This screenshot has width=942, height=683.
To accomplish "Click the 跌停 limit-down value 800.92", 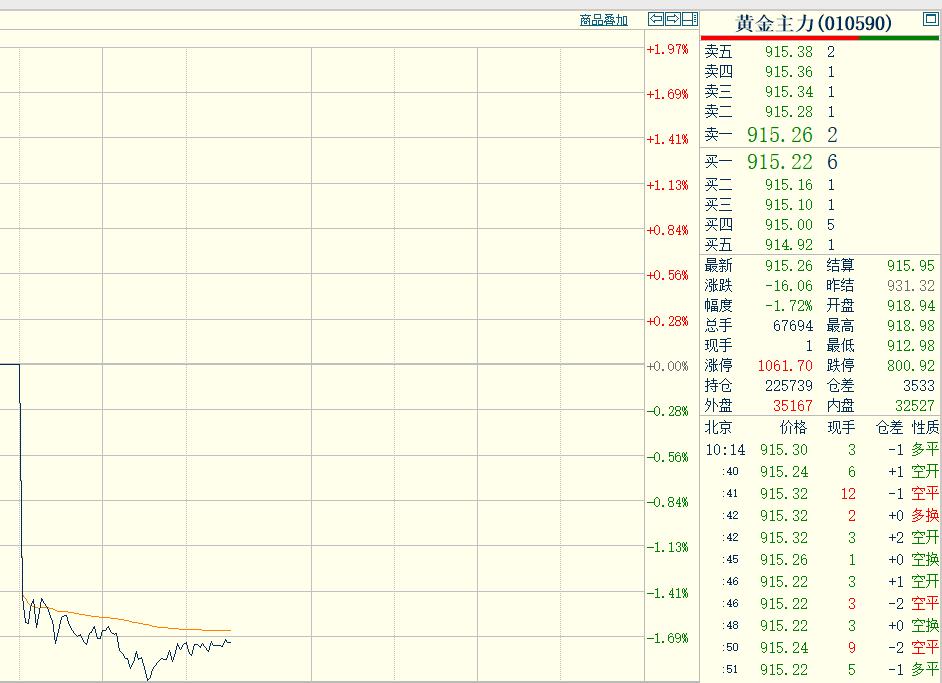I will point(911,366).
